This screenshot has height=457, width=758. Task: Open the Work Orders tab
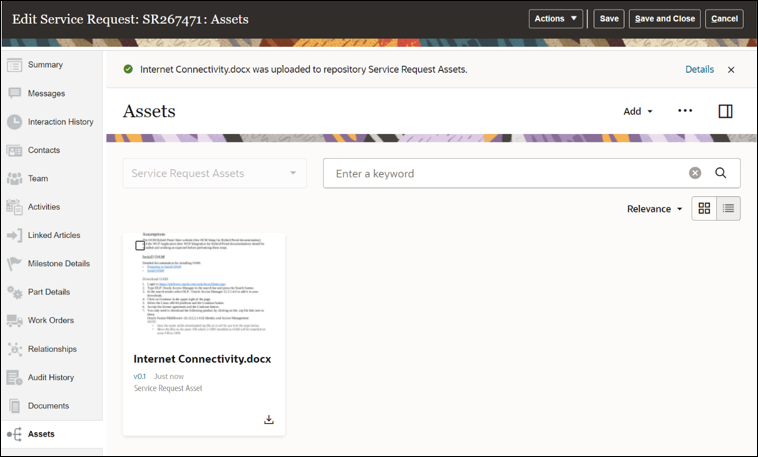51,321
